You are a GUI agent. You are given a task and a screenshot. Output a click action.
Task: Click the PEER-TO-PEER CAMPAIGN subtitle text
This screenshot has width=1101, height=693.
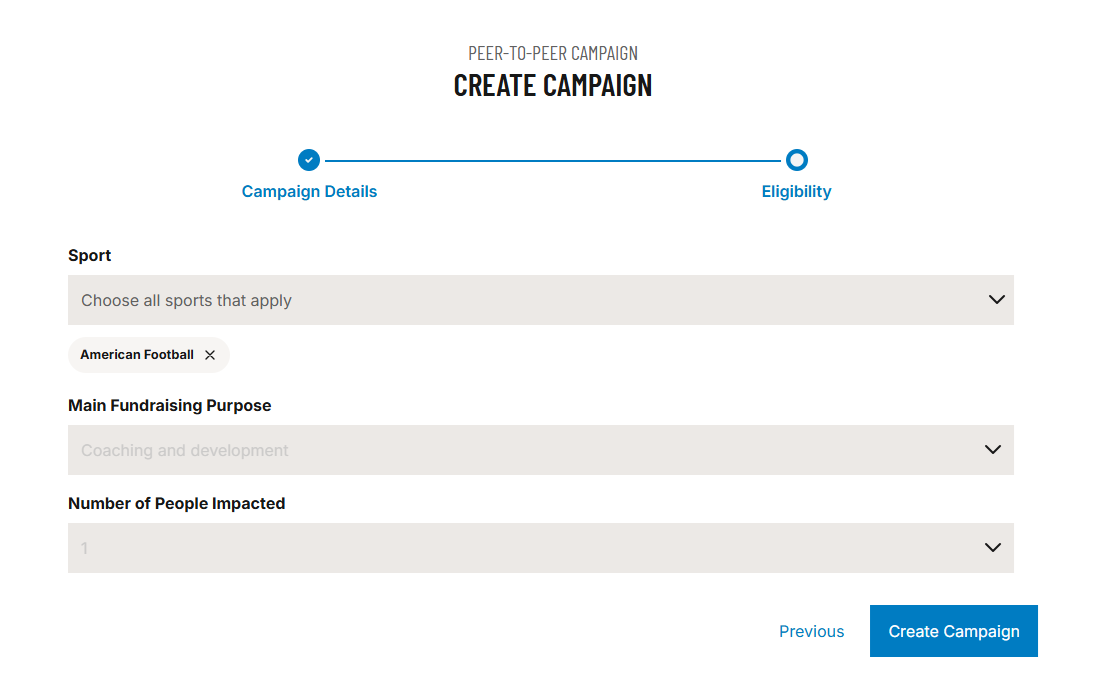(552, 53)
